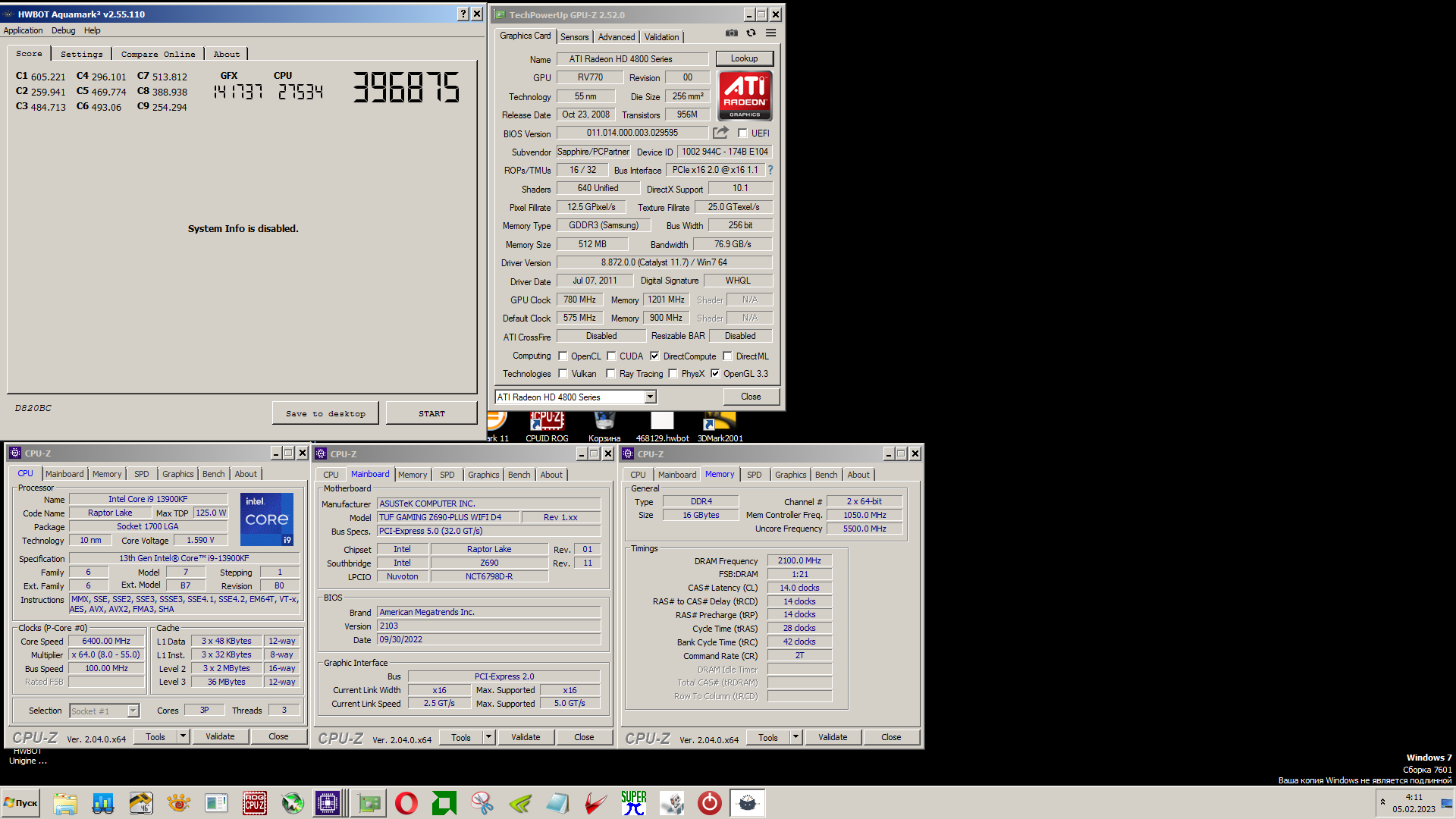Click the BIOS Version field in GPU-Z
1456x819 pixels.
point(632,133)
